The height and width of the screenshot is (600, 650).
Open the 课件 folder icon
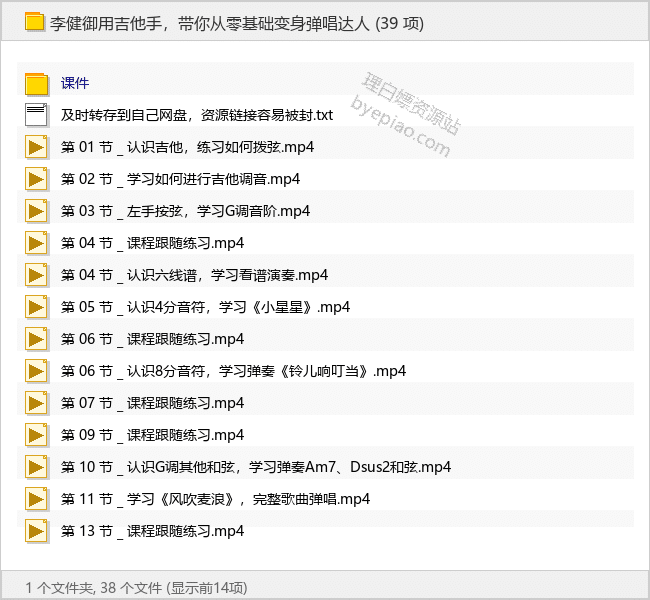[x=36, y=83]
